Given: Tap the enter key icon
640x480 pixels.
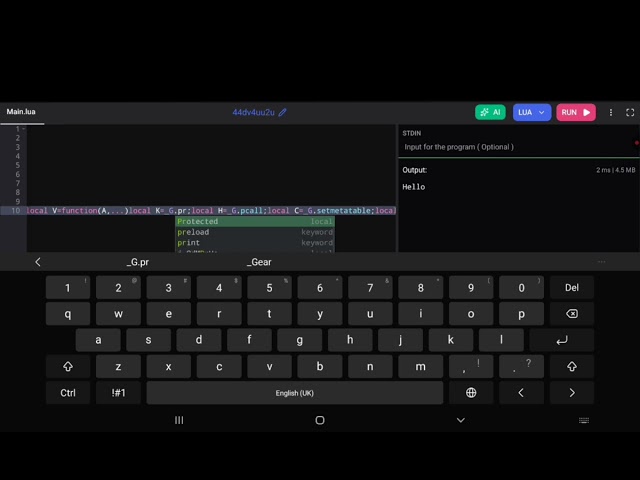Looking at the screenshot, I should click(562, 340).
